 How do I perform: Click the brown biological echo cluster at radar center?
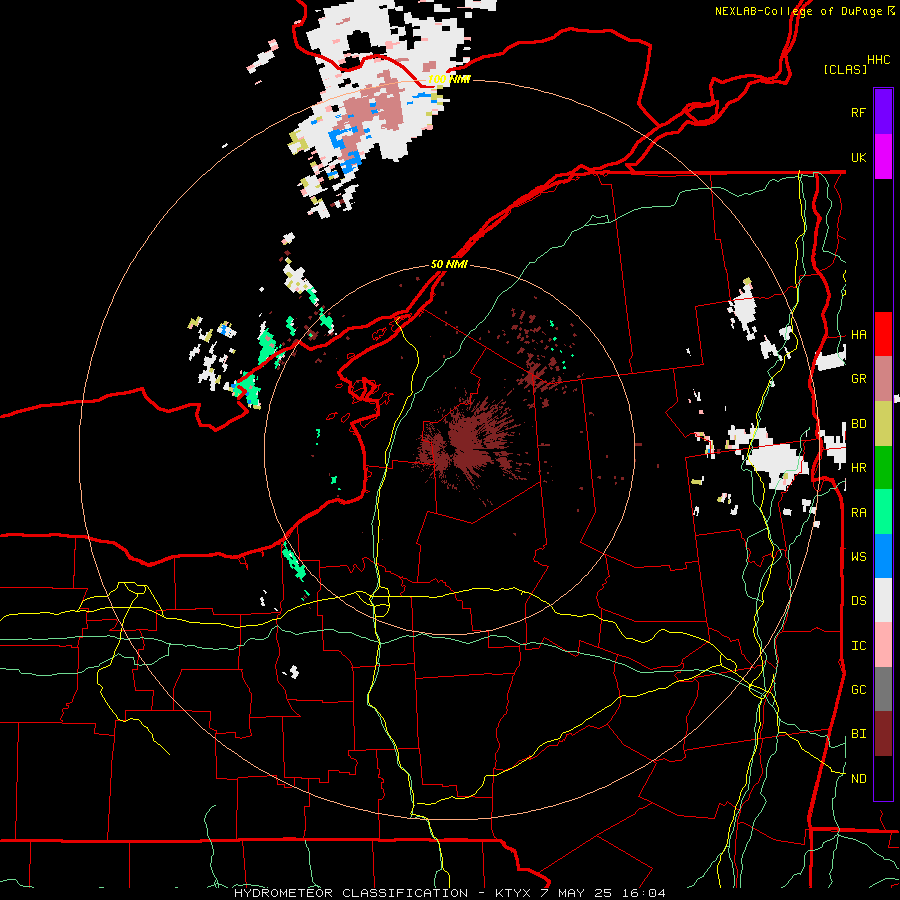point(471,442)
